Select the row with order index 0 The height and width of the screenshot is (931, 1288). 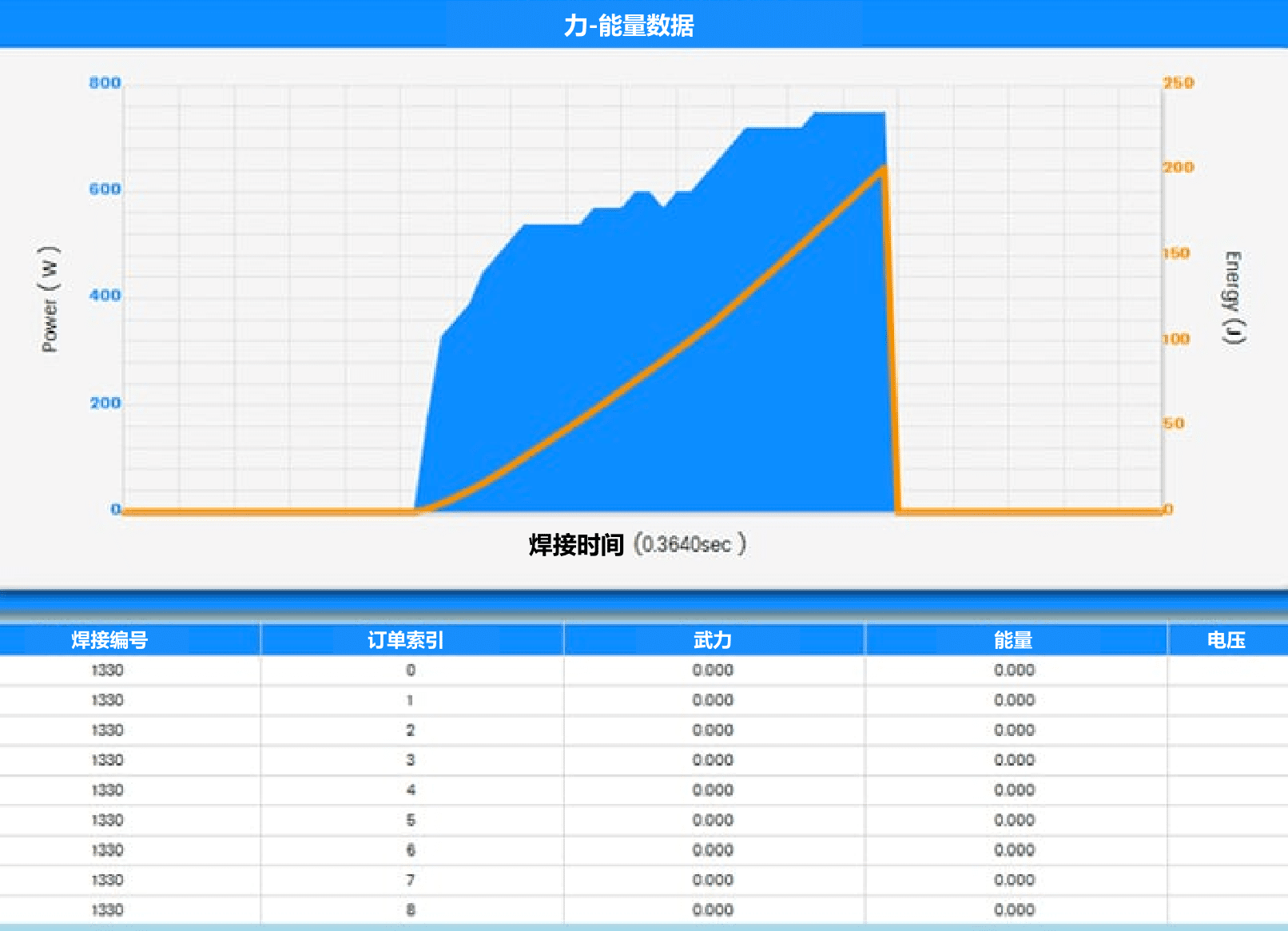pyautogui.click(x=410, y=670)
